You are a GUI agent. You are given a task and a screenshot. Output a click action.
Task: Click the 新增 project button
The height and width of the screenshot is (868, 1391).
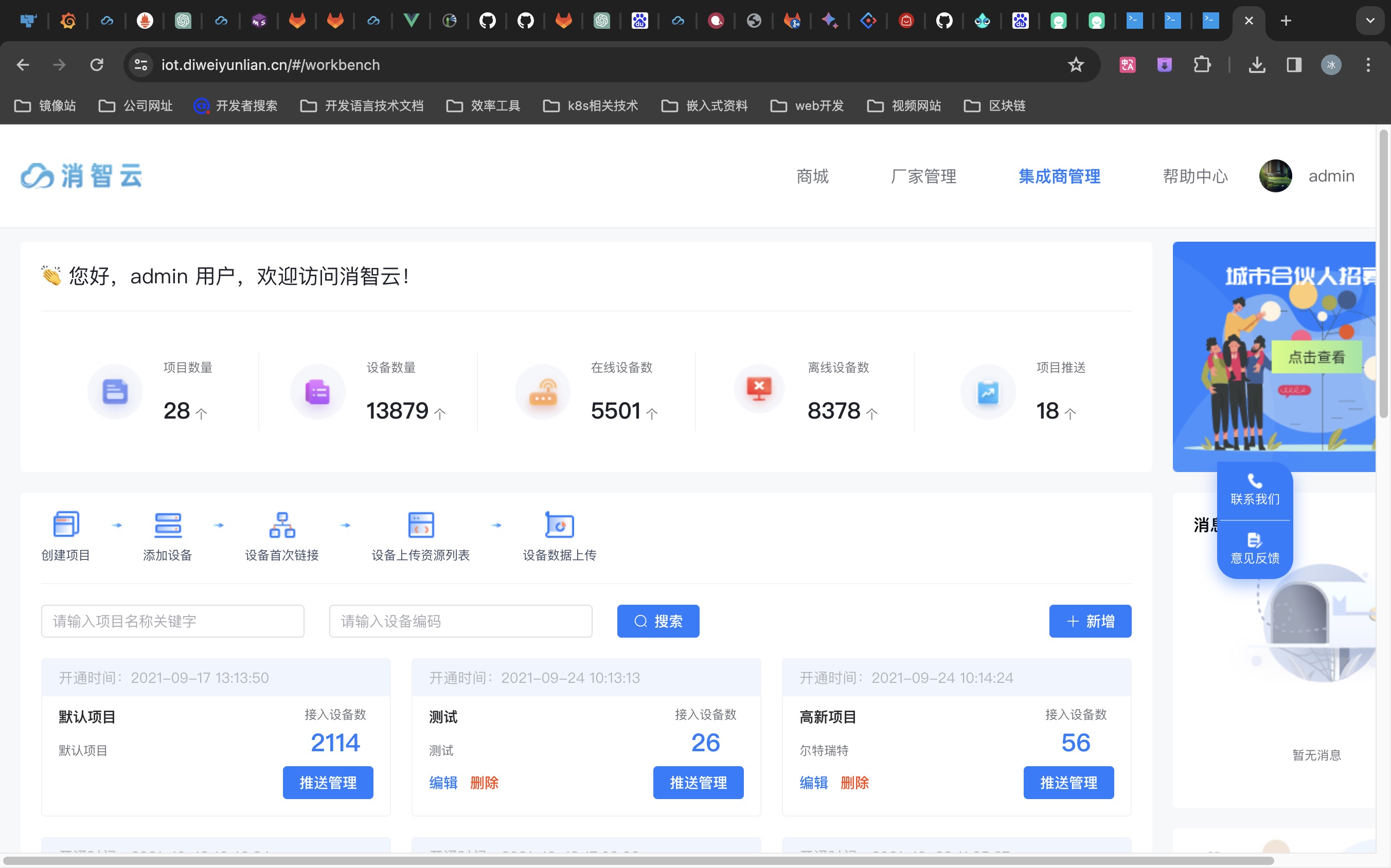click(x=1090, y=621)
